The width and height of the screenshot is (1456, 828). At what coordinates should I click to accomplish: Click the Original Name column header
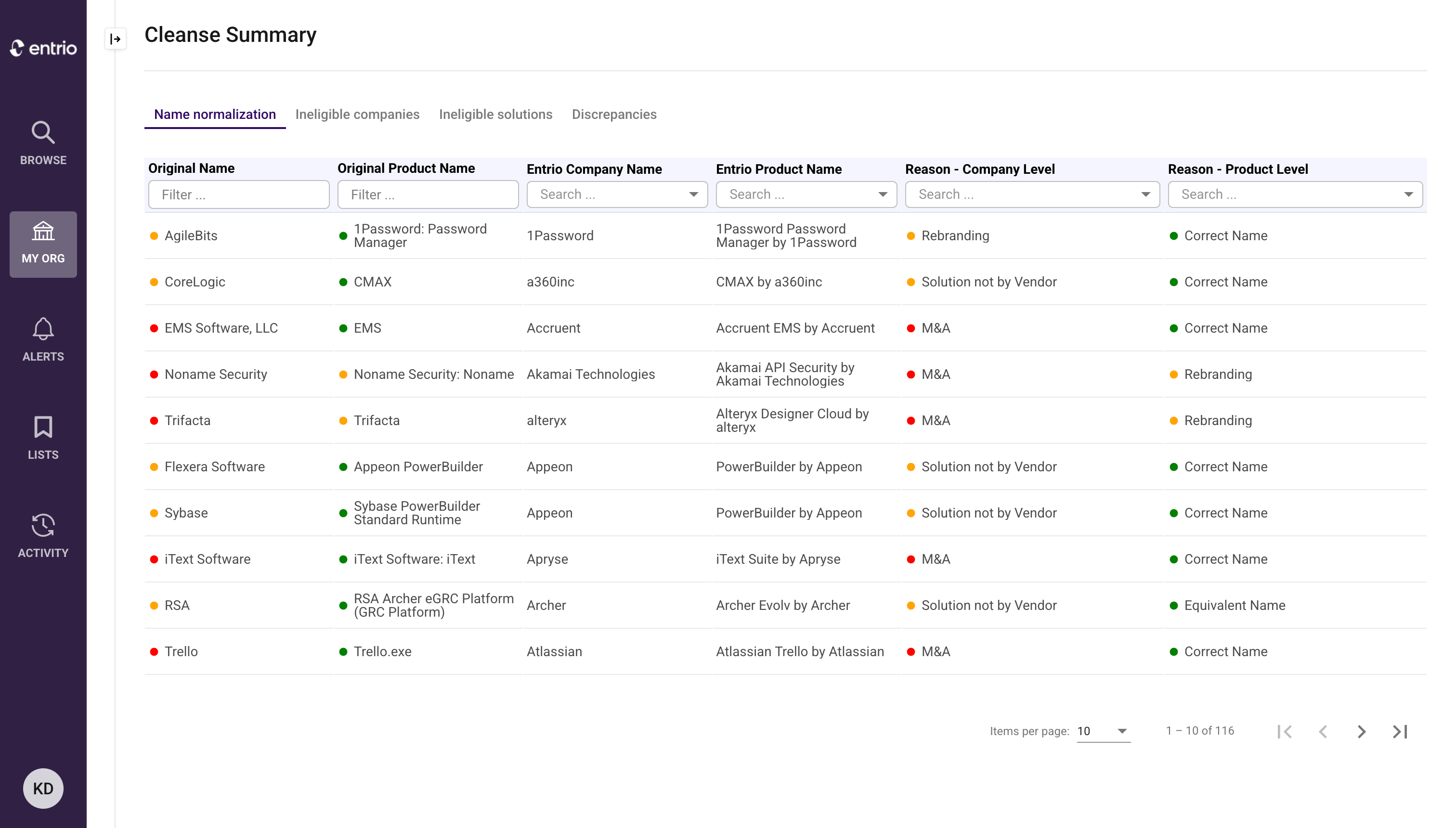[x=191, y=168]
